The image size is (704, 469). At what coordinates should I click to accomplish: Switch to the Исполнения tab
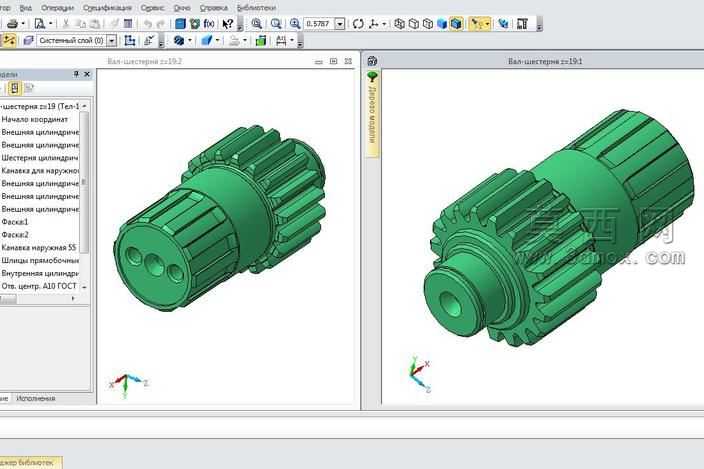(35, 399)
